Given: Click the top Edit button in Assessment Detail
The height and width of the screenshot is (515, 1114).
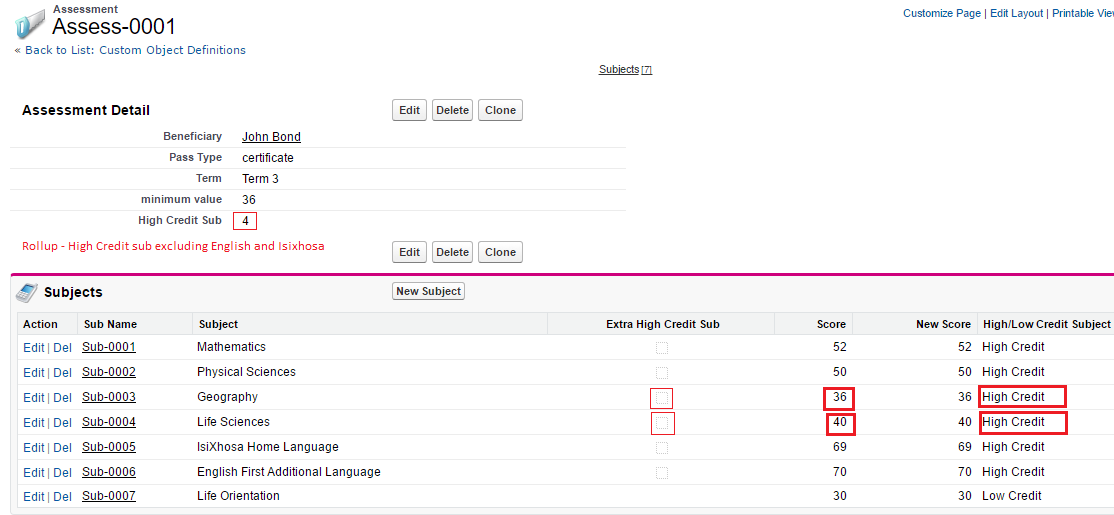Looking at the screenshot, I should [x=409, y=110].
